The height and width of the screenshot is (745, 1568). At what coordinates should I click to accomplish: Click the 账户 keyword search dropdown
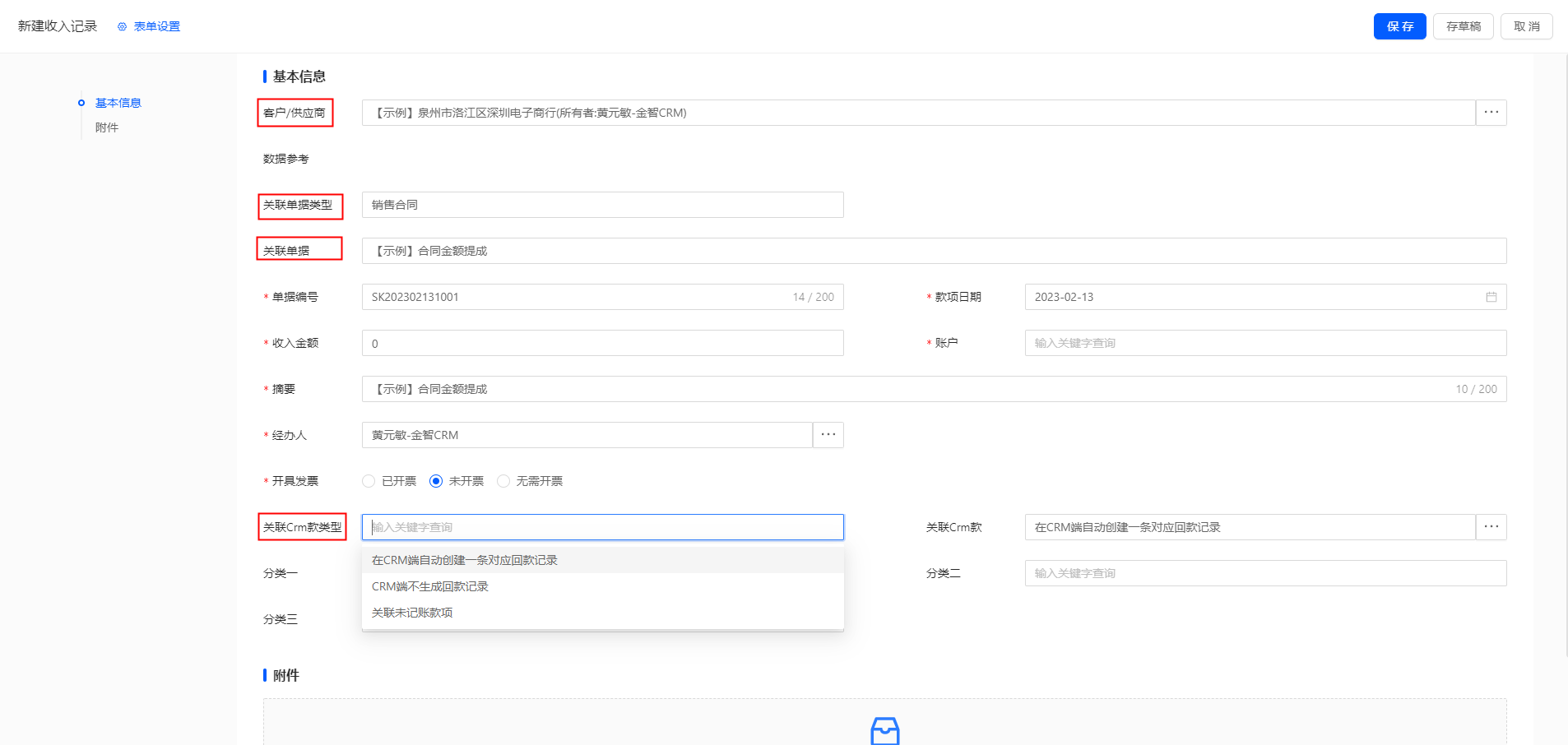tap(1265, 343)
